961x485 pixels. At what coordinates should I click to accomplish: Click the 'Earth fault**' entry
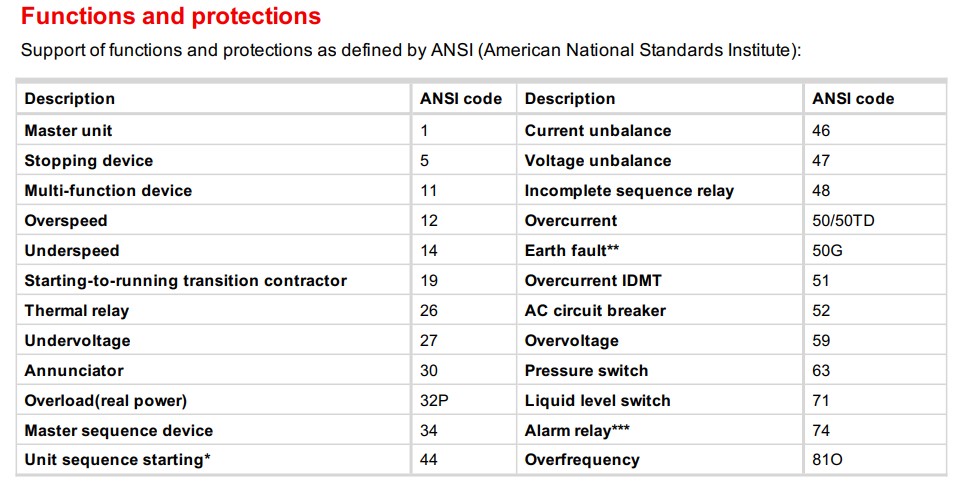pyautogui.click(x=572, y=251)
